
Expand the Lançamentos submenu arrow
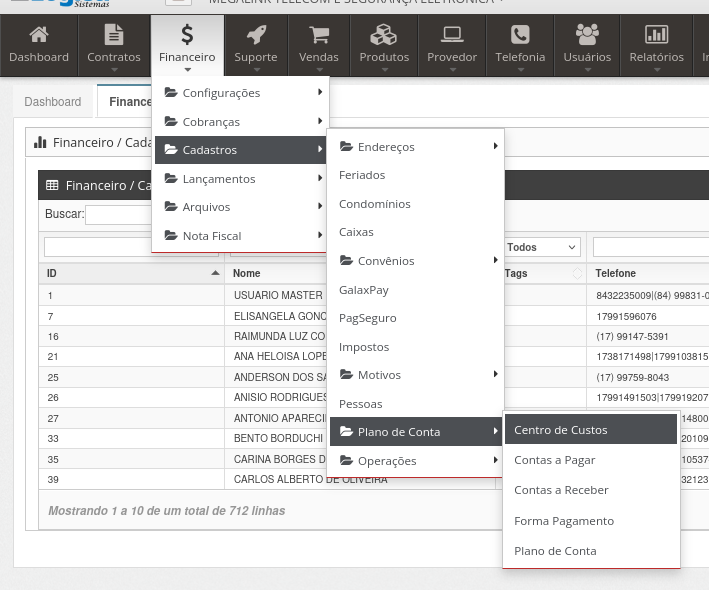tap(320, 178)
